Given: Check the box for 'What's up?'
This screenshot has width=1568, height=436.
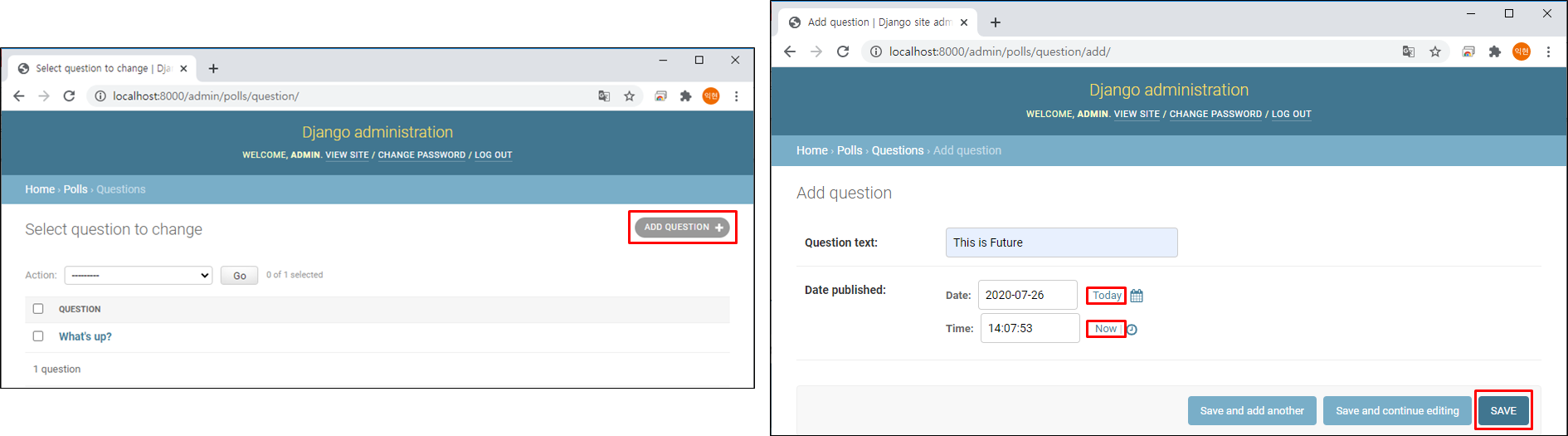Looking at the screenshot, I should tap(38, 336).
